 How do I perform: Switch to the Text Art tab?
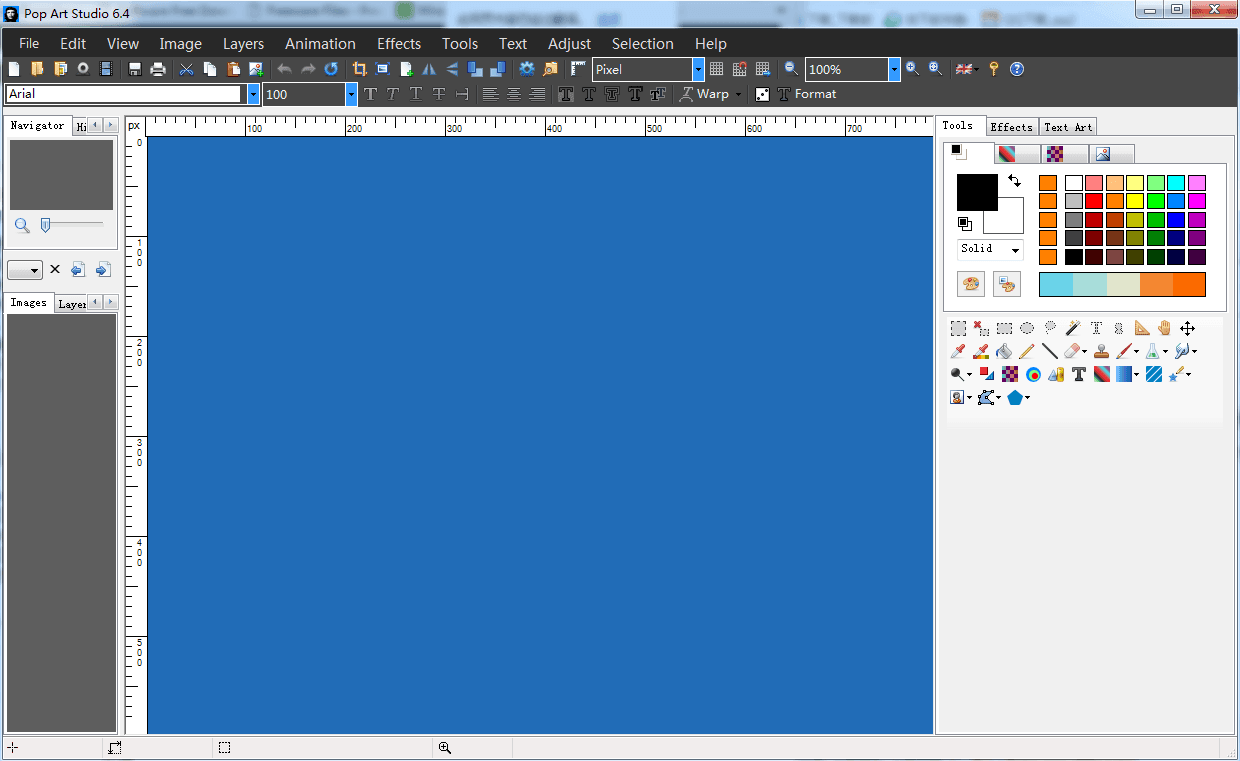click(x=1068, y=127)
